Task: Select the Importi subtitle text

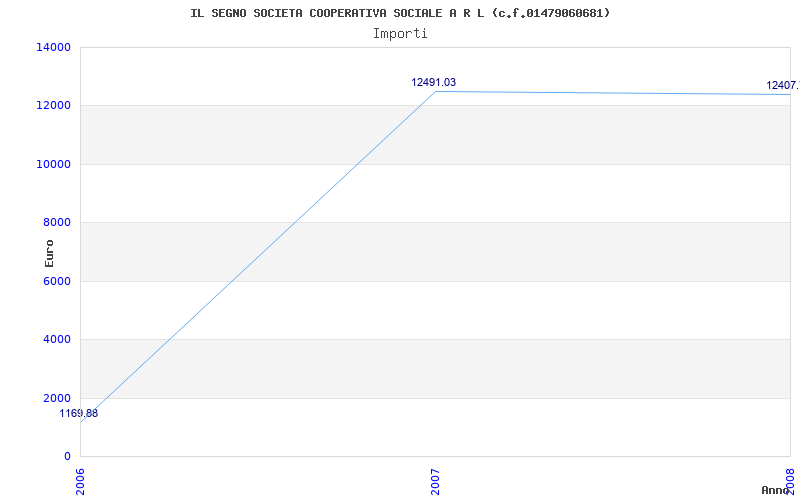Action: tap(400, 34)
